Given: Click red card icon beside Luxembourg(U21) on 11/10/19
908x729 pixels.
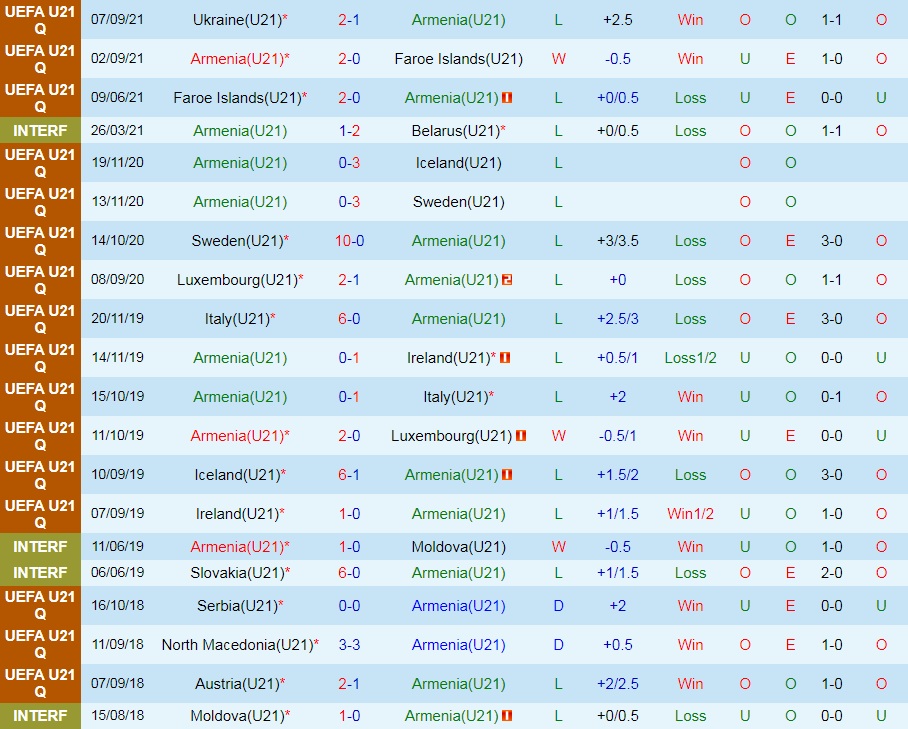Looking at the screenshot, I should [x=521, y=435].
